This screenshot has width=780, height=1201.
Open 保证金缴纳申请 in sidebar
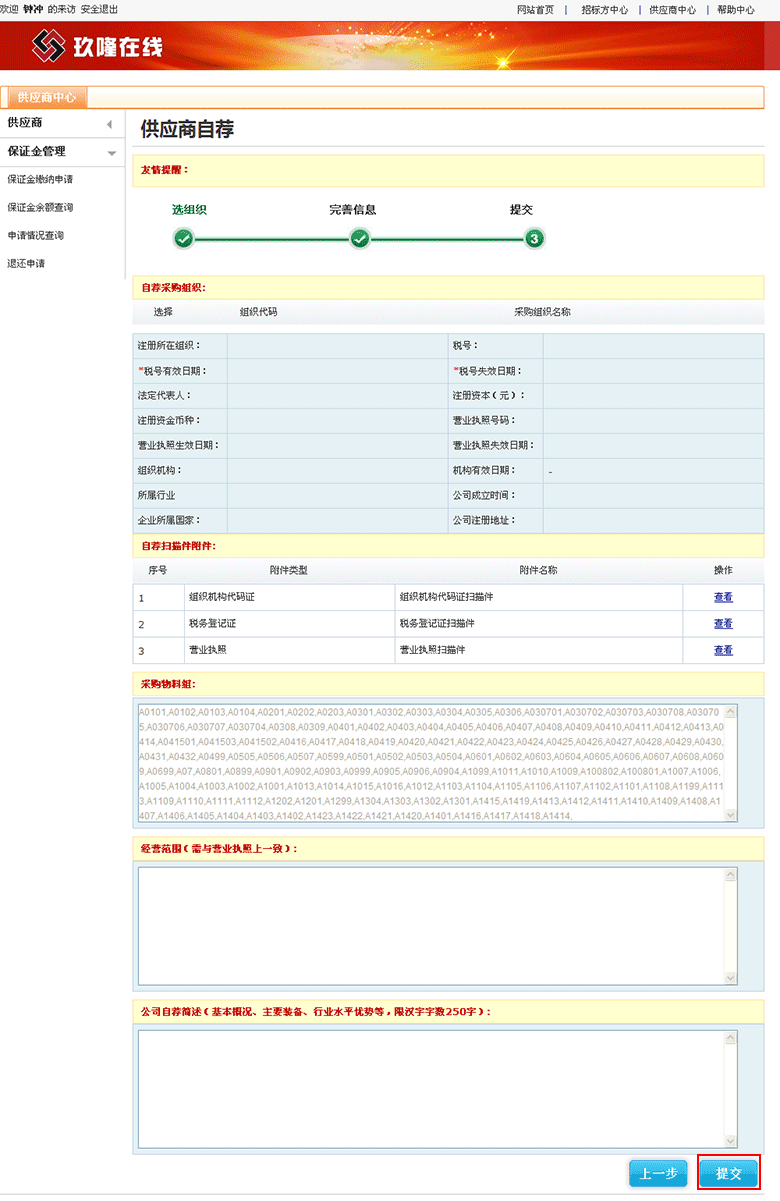coord(40,180)
